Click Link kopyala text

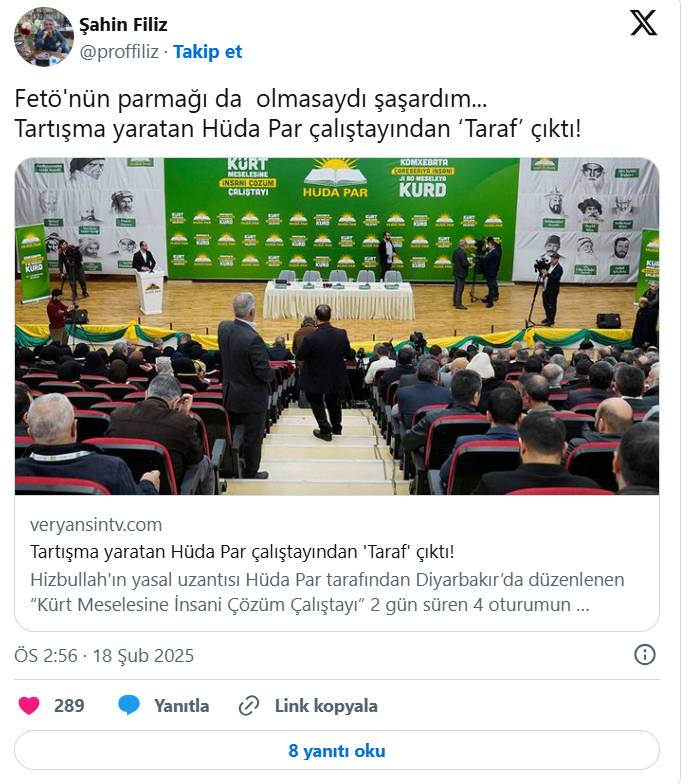(326, 706)
